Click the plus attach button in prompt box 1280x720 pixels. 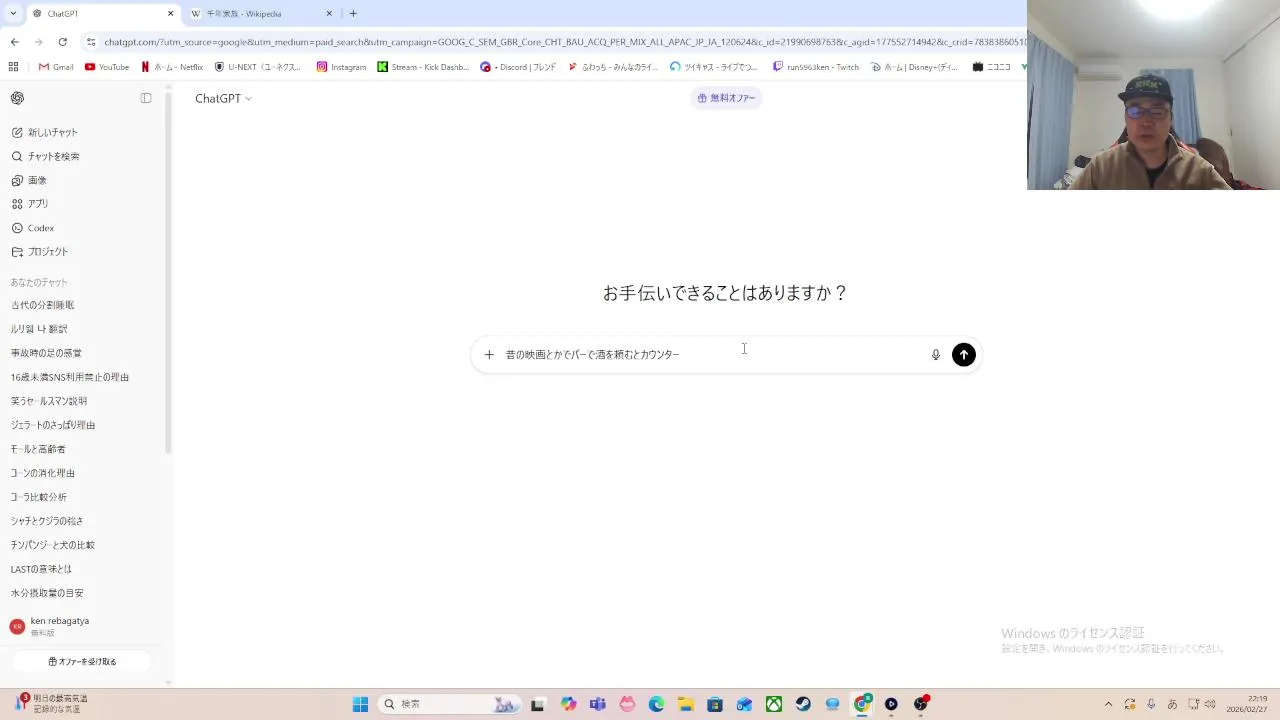[x=489, y=354]
